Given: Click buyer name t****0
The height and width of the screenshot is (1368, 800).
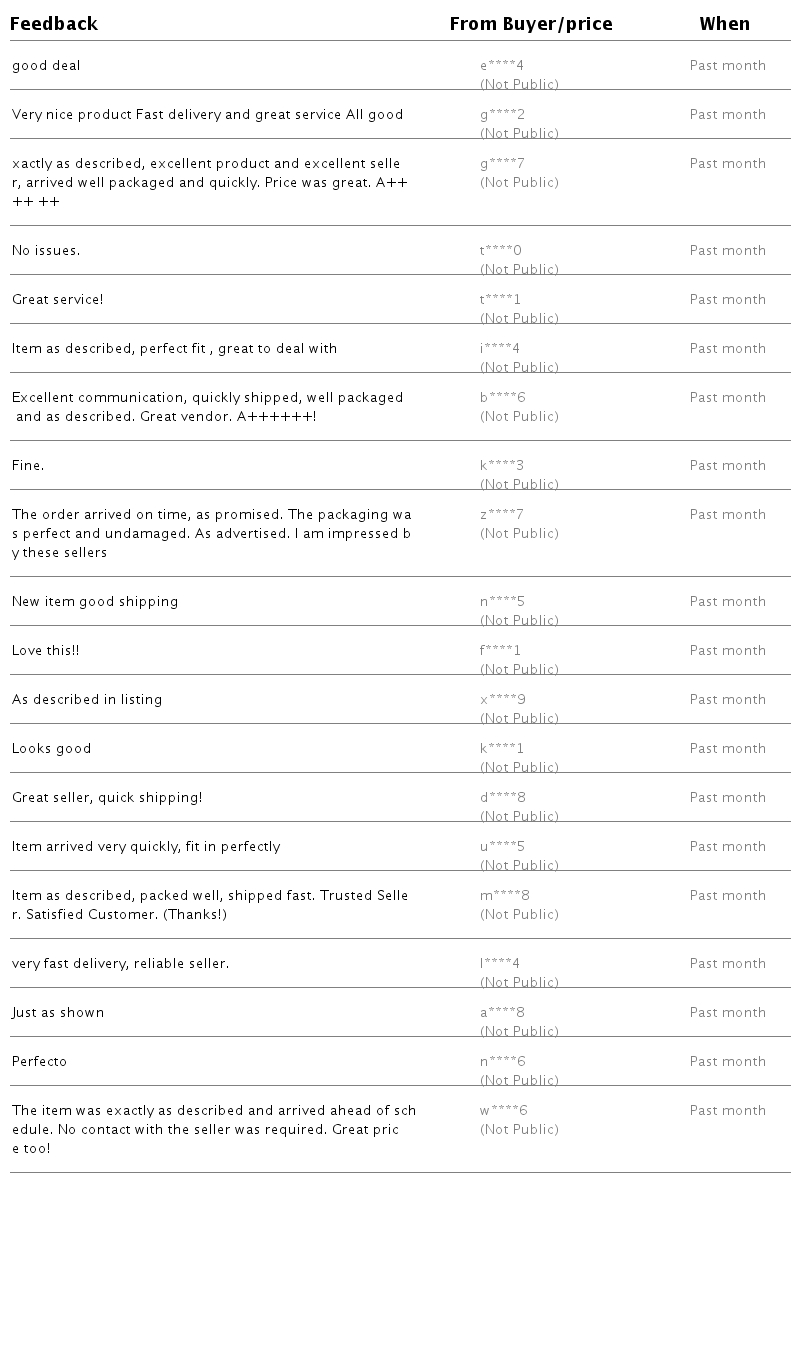Looking at the screenshot, I should coord(501,251).
